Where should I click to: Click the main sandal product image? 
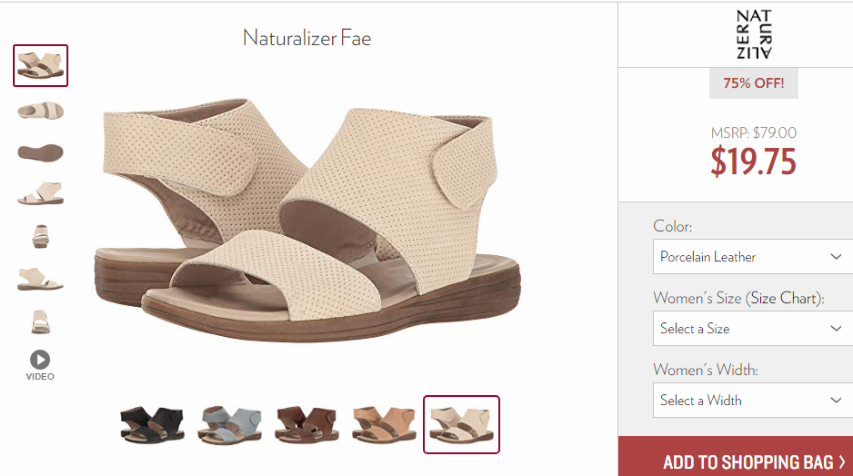click(308, 218)
